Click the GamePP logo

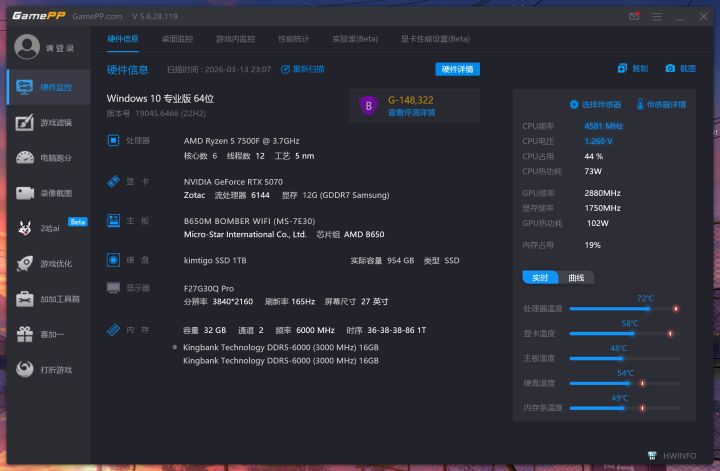[x=39, y=16]
